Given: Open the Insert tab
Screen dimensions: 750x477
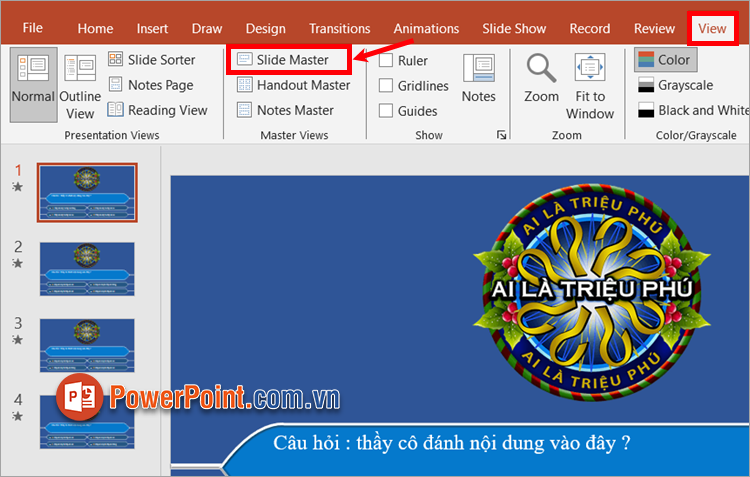Looking at the screenshot, I should coord(152,29).
